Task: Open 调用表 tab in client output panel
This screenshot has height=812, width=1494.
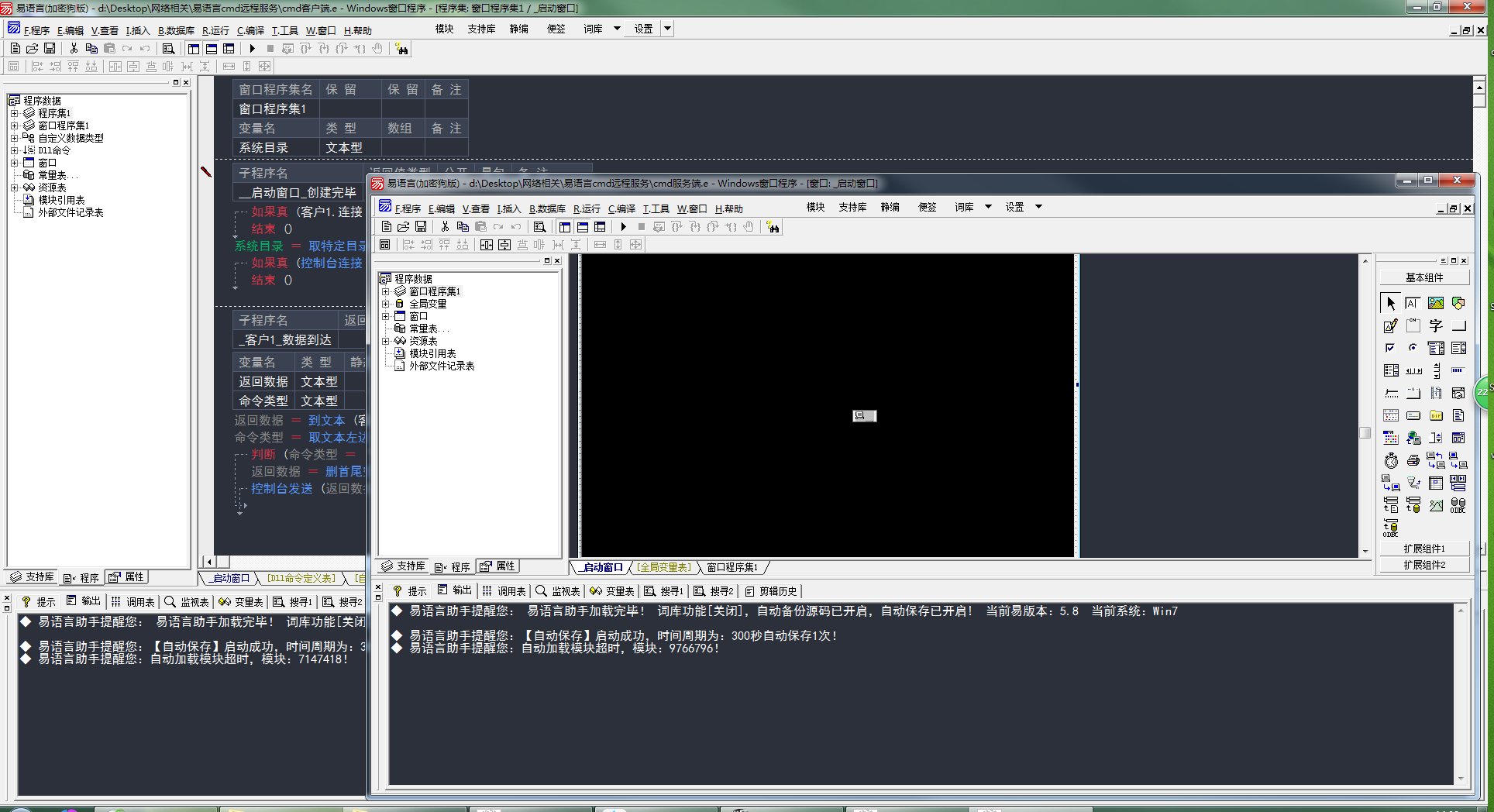Action: click(x=133, y=602)
